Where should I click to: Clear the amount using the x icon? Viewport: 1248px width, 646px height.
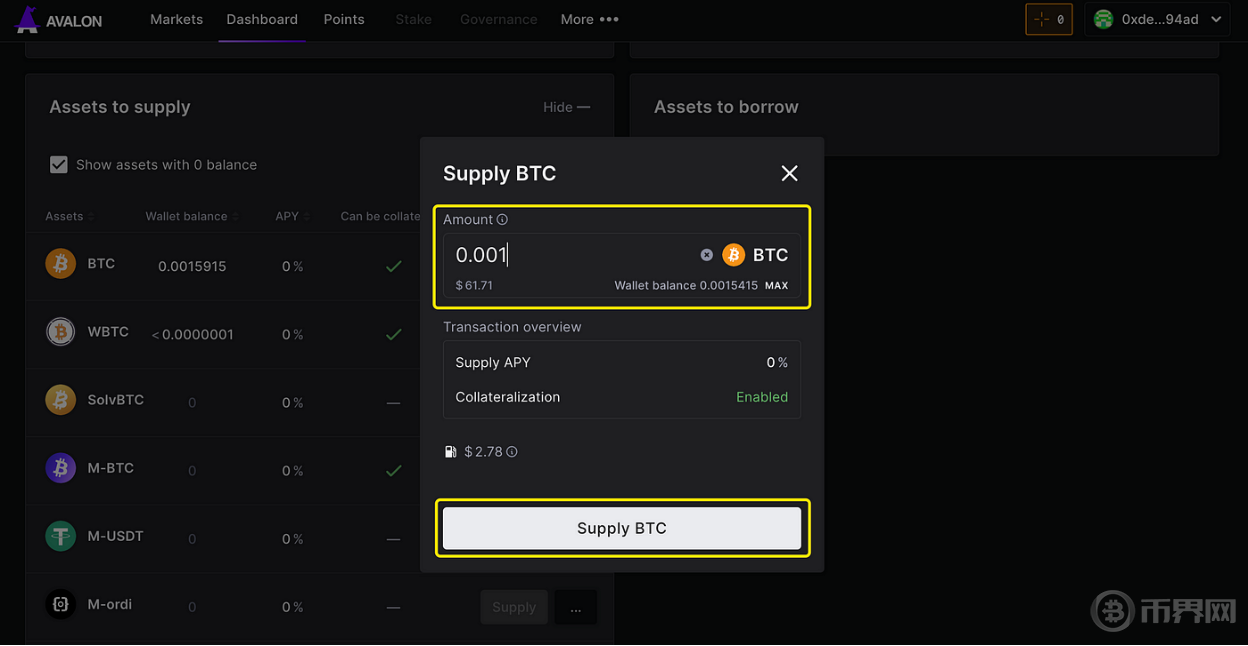click(x=706, y=254)
